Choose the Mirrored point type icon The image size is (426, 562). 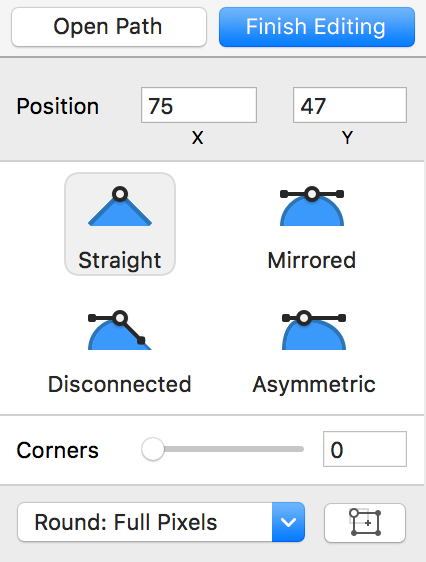click(312, 206)
